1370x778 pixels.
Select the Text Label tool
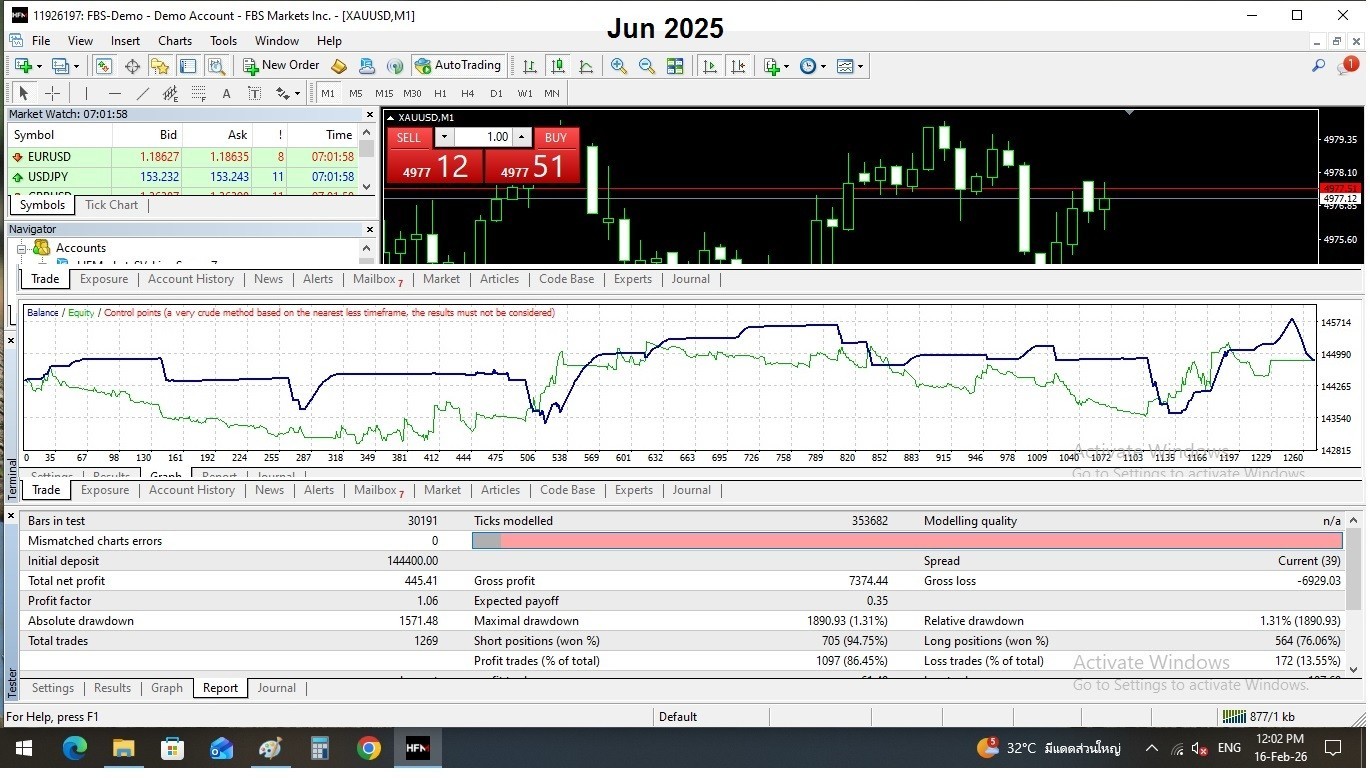pos(255,93)
